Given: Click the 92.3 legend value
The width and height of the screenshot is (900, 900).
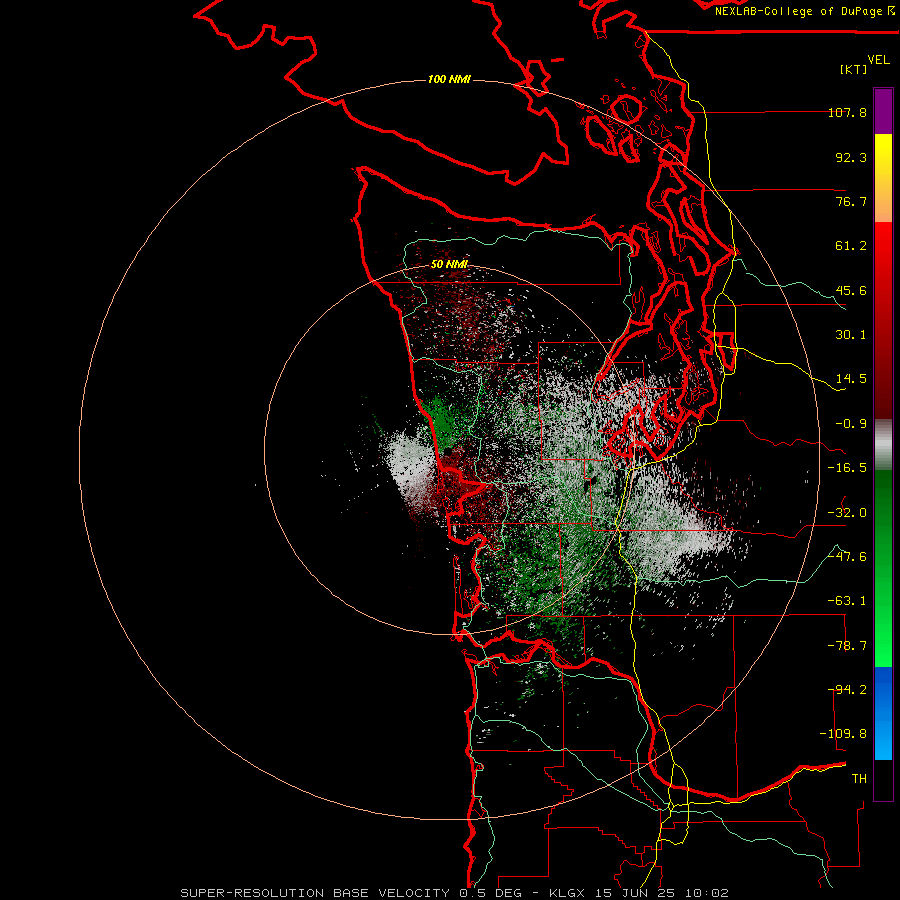Looking at the screenshot, I should (x=851, y=157).
